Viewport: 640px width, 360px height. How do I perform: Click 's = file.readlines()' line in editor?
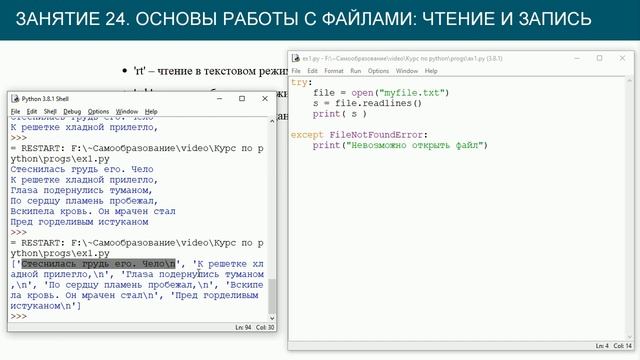367,103
